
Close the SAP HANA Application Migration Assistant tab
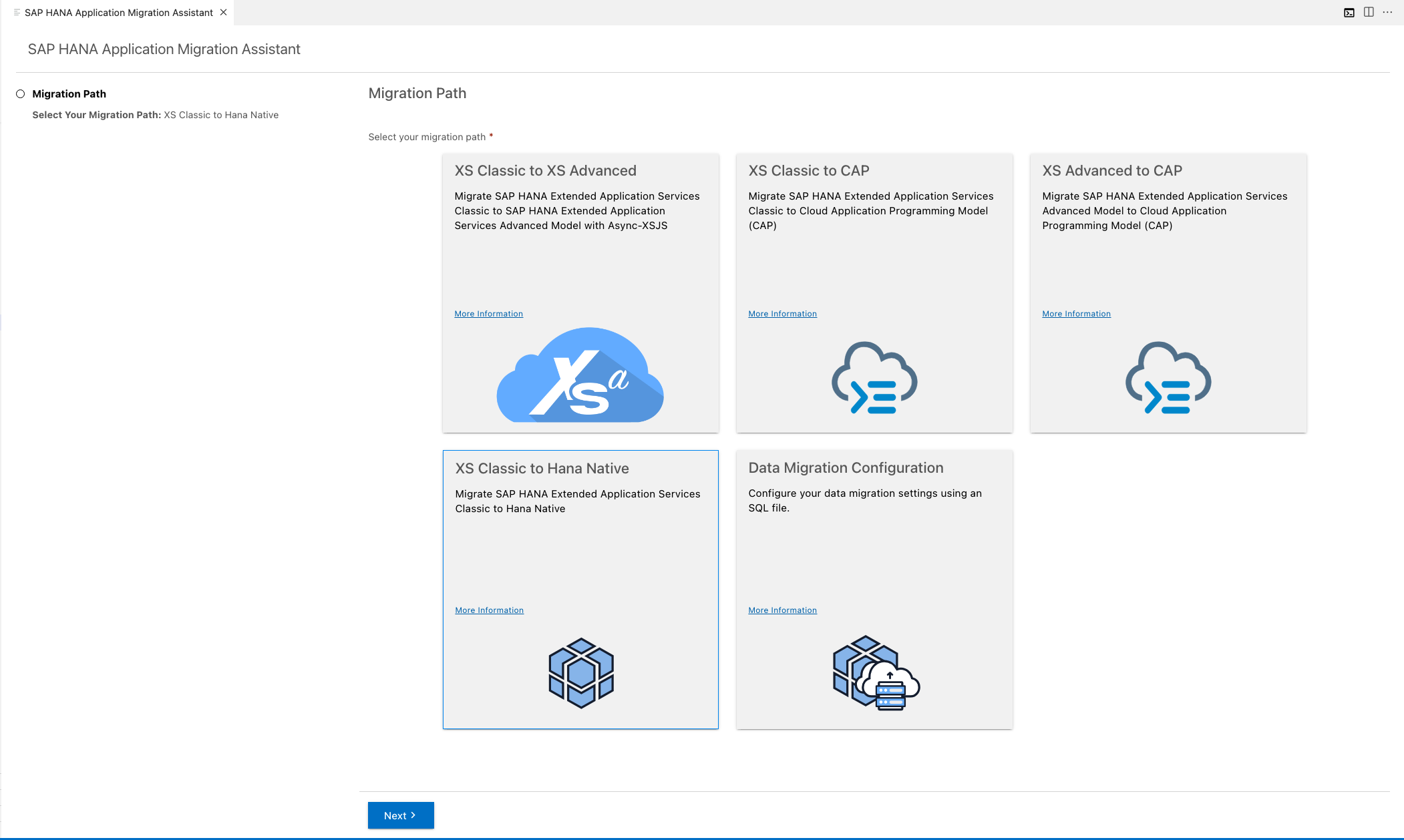(224, 12)
